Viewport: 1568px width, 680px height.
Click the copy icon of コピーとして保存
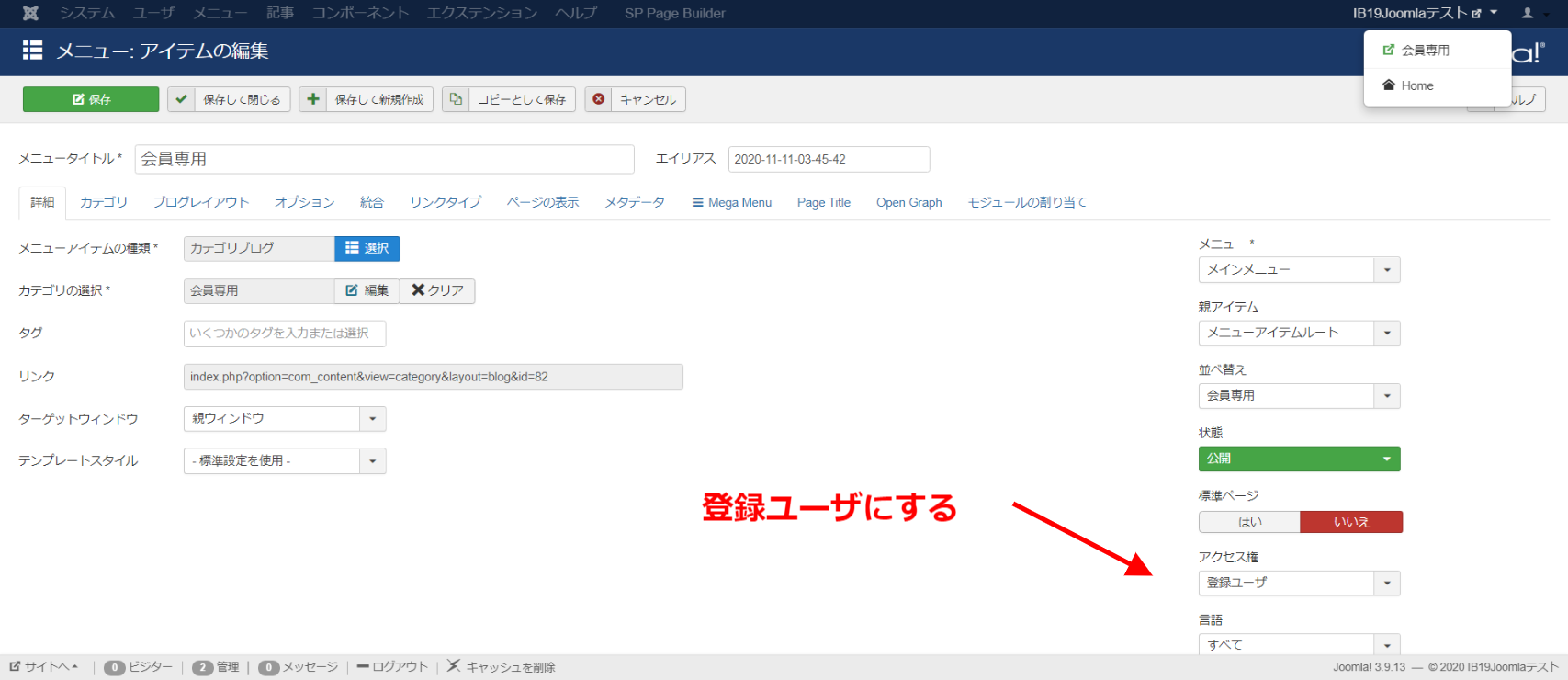coord(456,99)
